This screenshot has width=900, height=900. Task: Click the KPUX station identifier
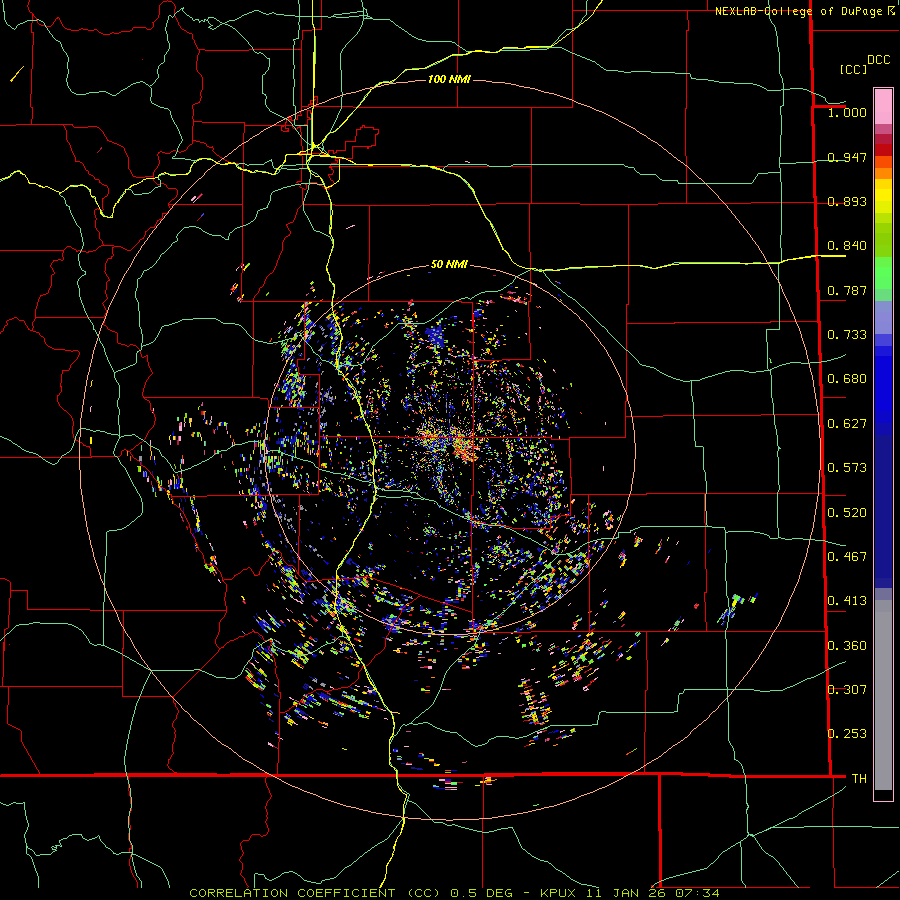click(559, 893)
